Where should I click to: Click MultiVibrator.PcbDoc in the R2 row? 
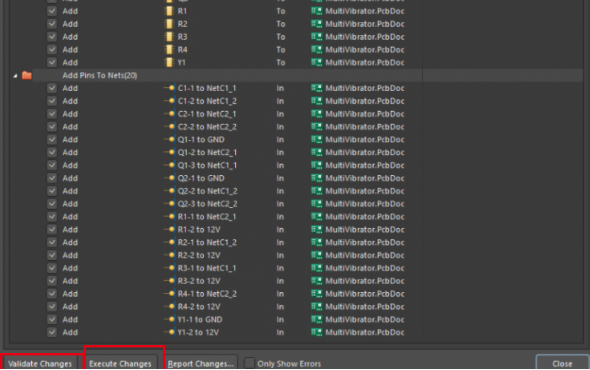click(x=365, y=24)
